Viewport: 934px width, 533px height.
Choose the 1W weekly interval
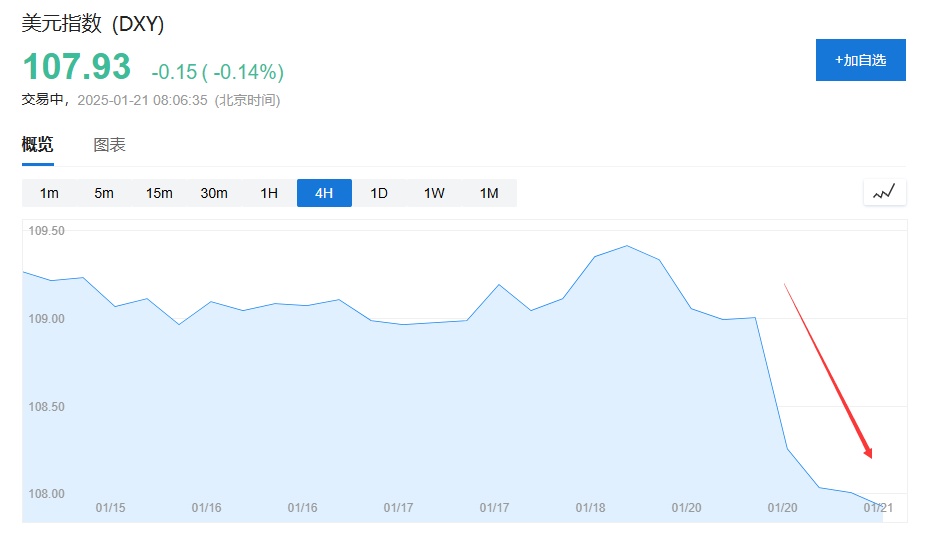[434, 193]
